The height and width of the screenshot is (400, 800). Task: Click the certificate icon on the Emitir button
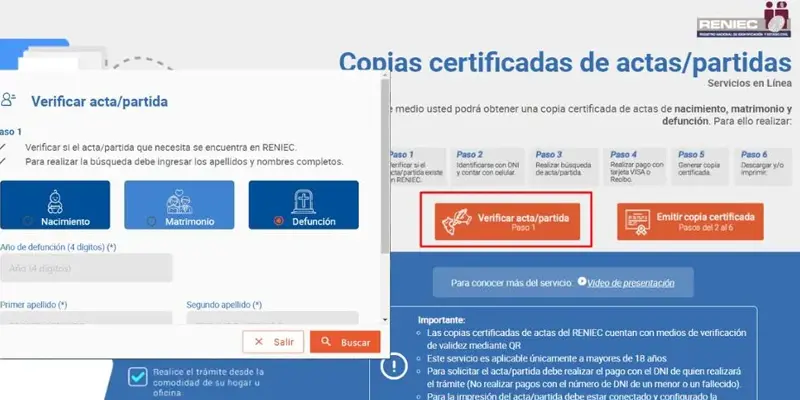point(638,222)
